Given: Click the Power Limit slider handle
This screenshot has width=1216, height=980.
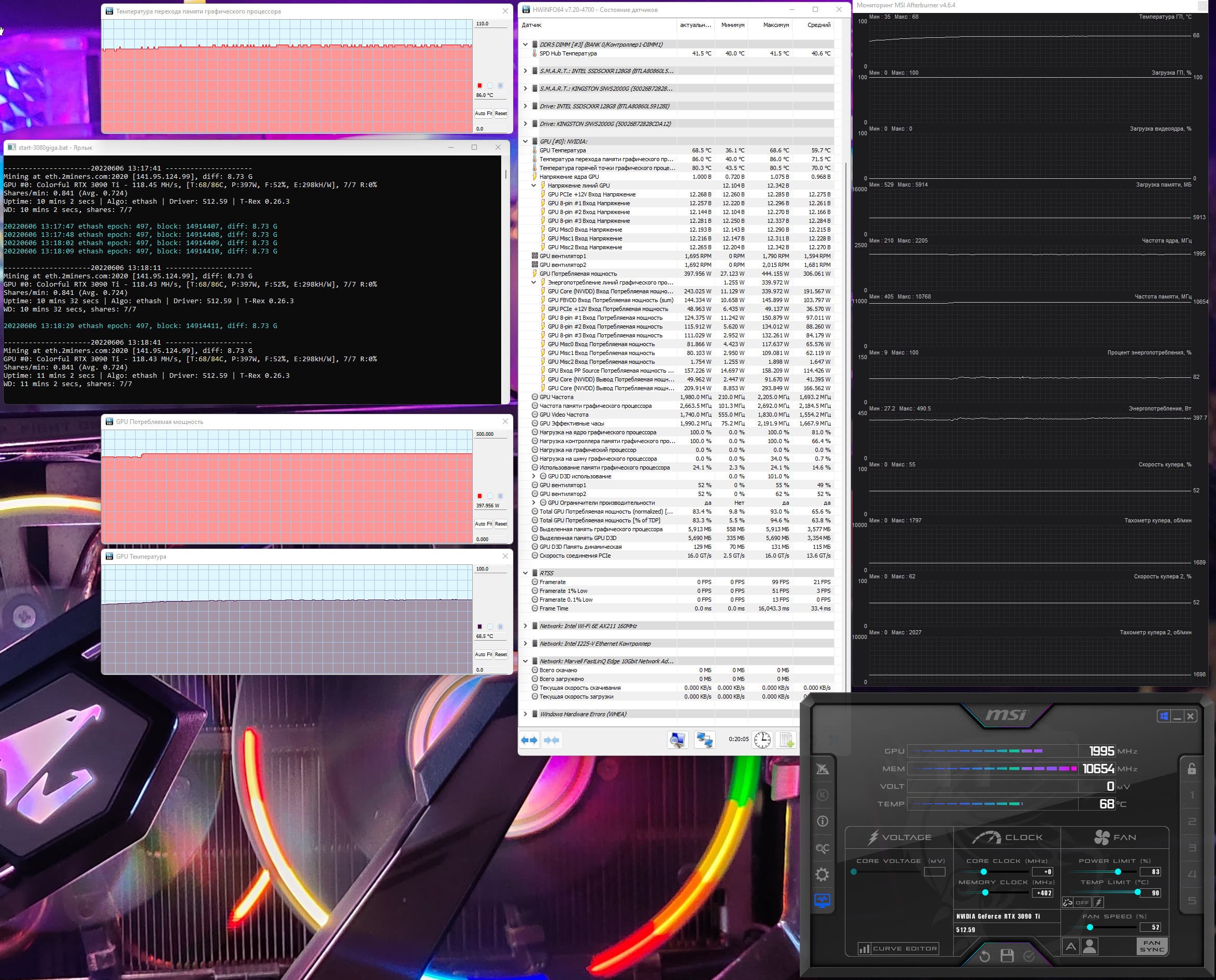Looking at the screenshot, I should [x=1118, y=872].
